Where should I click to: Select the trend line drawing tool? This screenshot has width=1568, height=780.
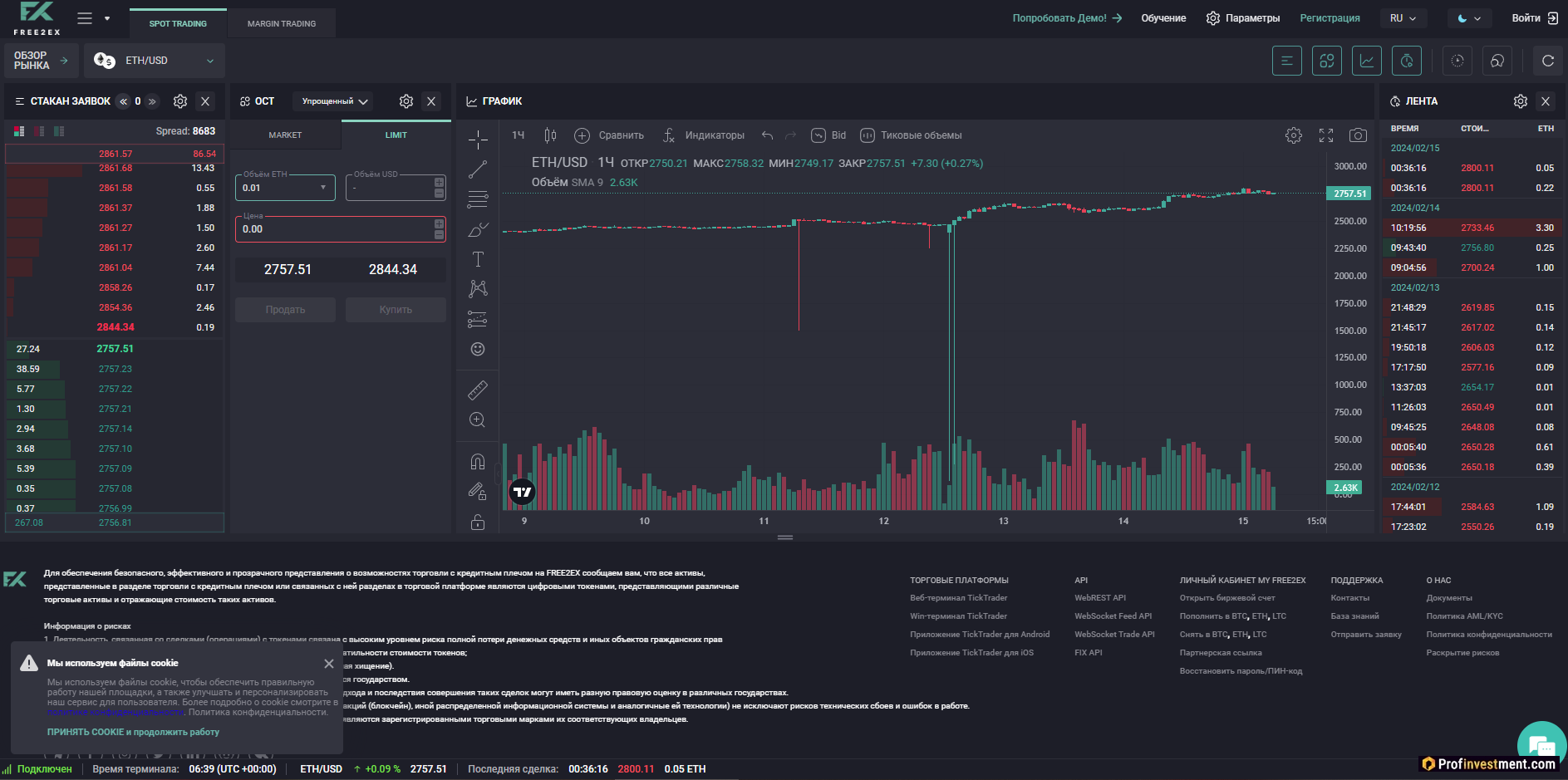pyautogui.click(x=478, y=169)
